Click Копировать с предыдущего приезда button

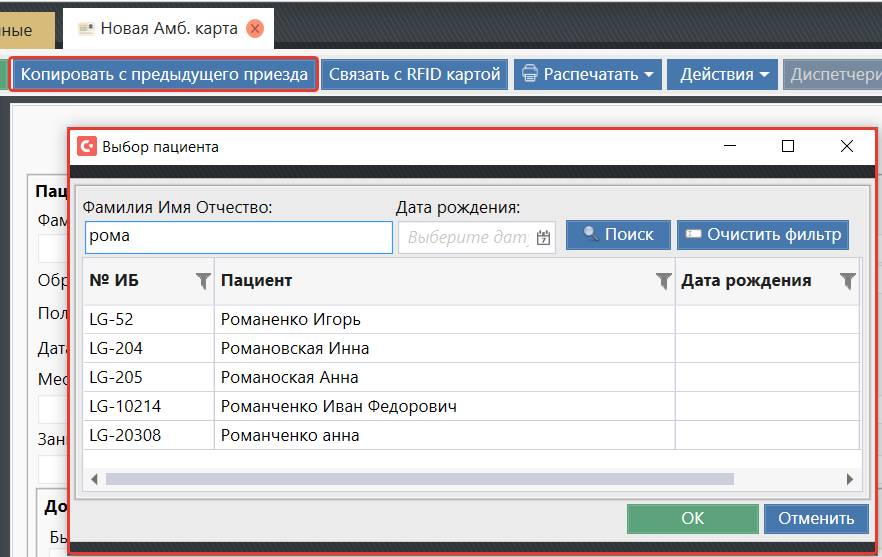164,75
